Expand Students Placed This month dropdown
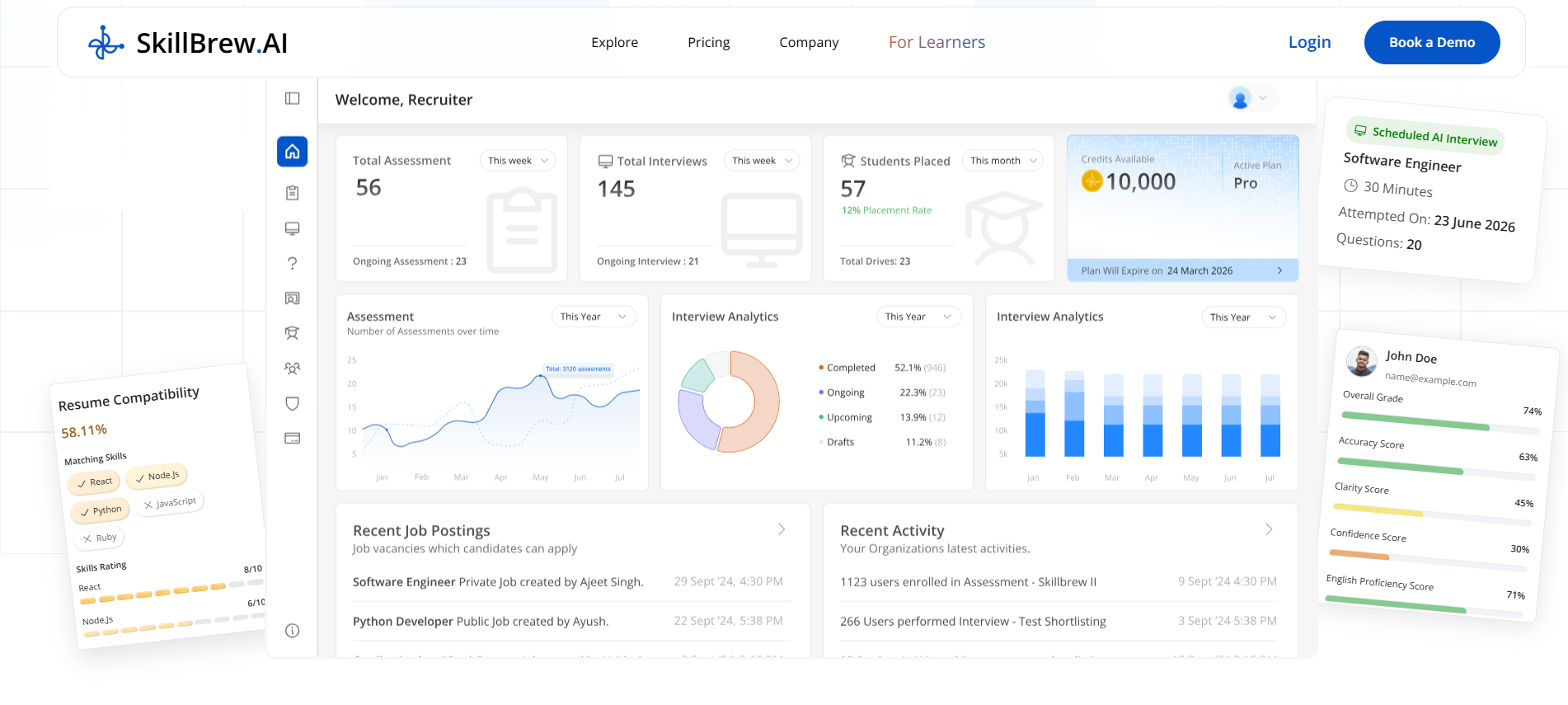 1002,161
